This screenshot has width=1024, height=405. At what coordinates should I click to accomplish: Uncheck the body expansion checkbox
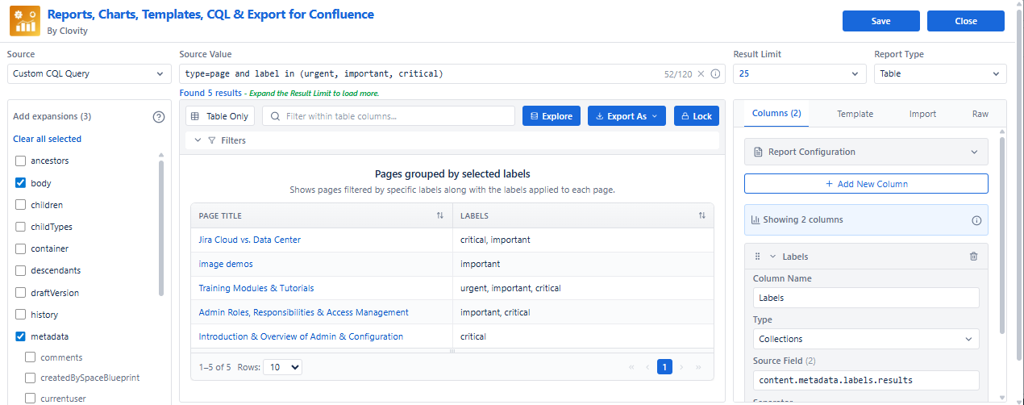pos(20,183)
